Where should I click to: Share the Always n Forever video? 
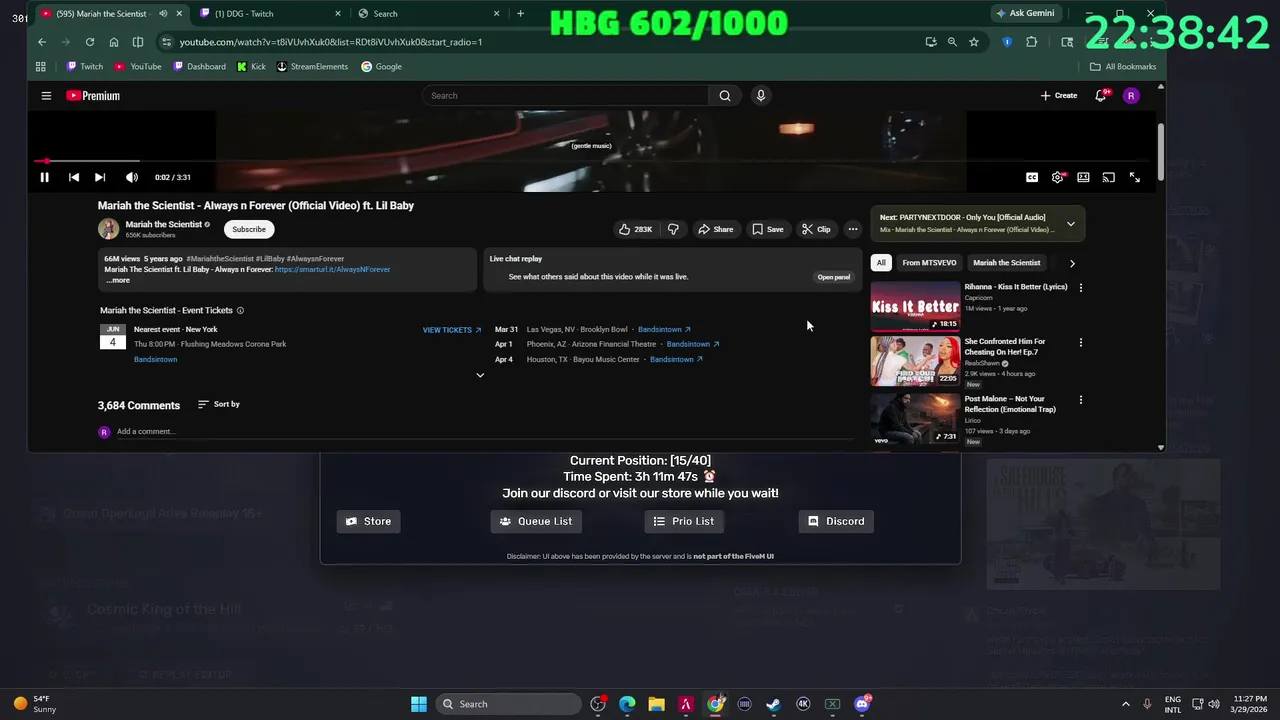pyautogui.click(x=716, y=229)
